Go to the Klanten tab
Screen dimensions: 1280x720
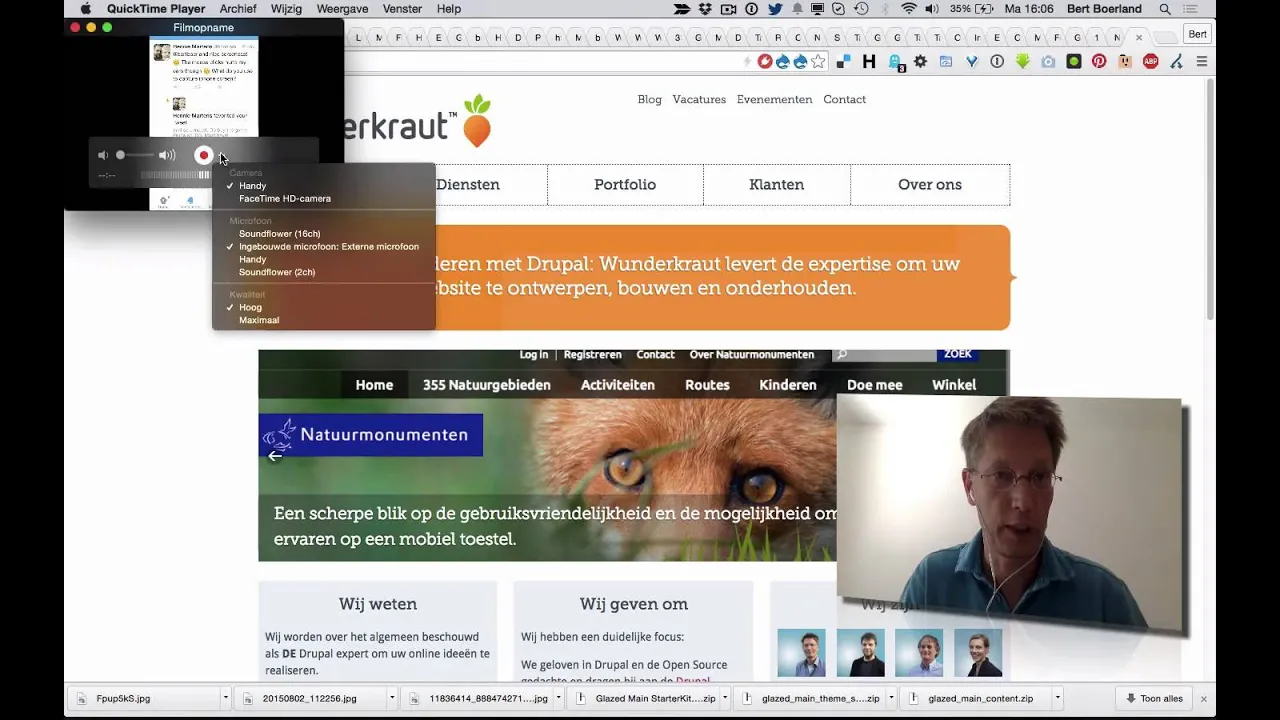coord(777,185)
